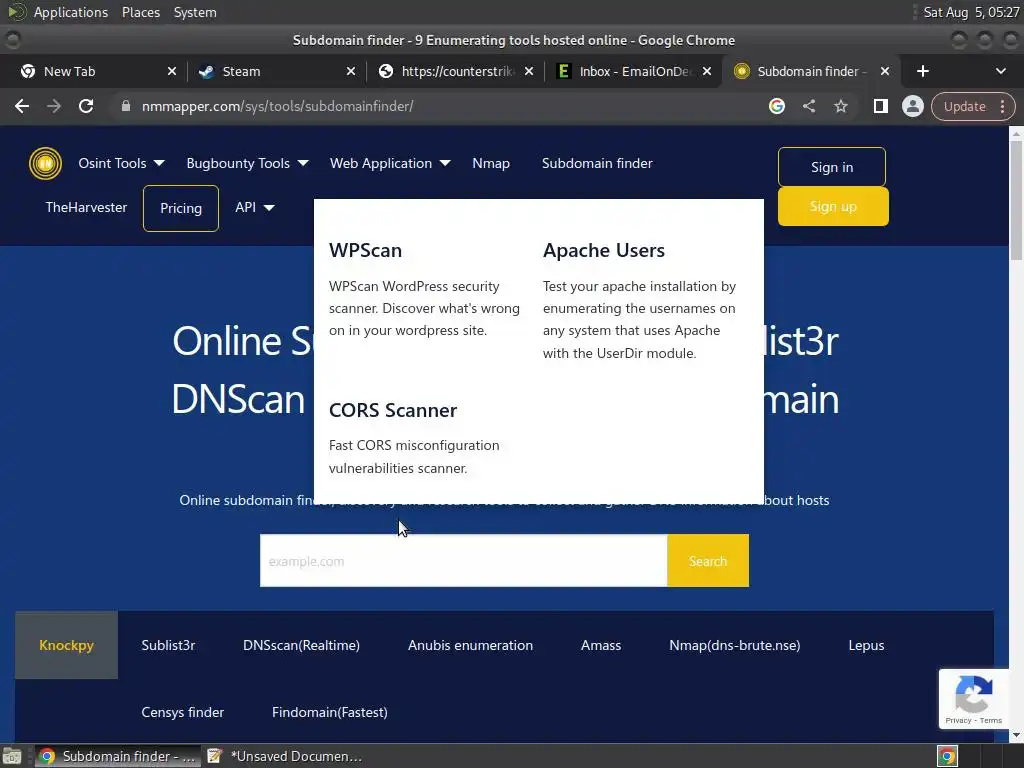The image size is (1024, 768).
Task: Click the example.com domain input field
Action: tap(464, 561)
